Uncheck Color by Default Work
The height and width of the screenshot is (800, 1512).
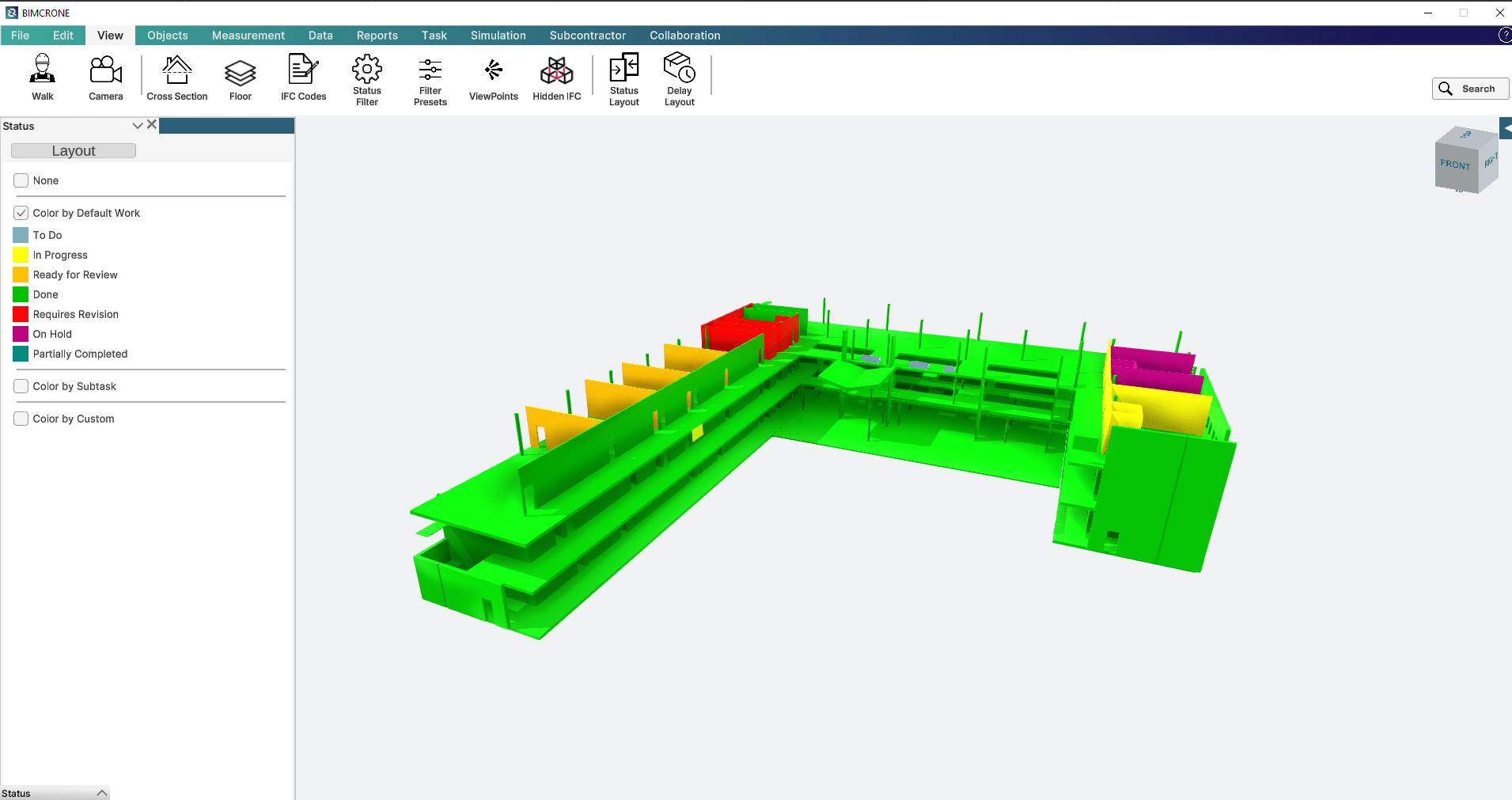(21, 213)
